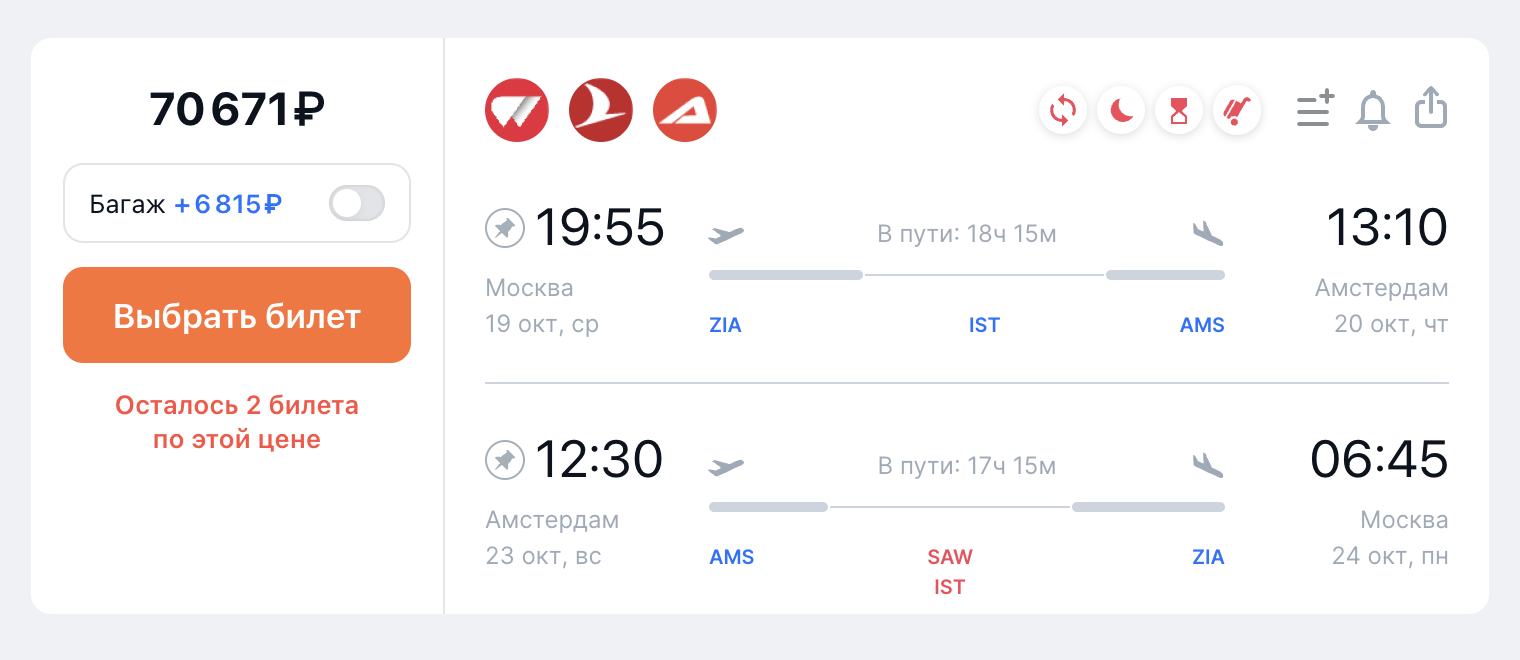
Task: Click the no-baggage crossed suitcase badge
Action: tap(1237, 110)
